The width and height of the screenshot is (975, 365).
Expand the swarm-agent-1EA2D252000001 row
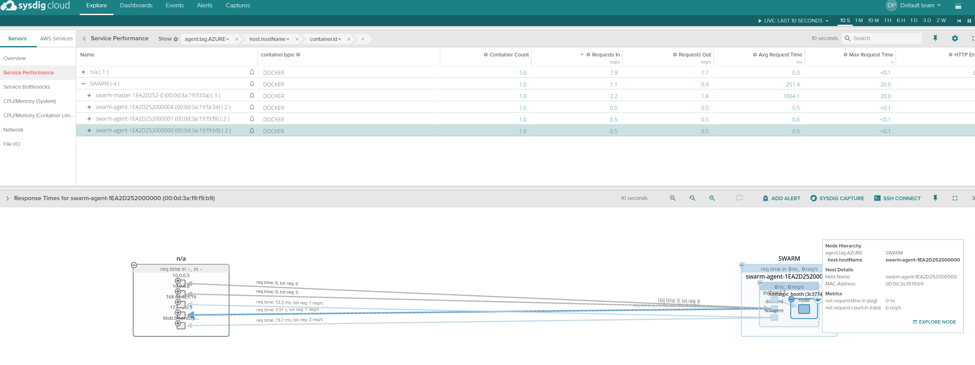(x=90, y=119)
